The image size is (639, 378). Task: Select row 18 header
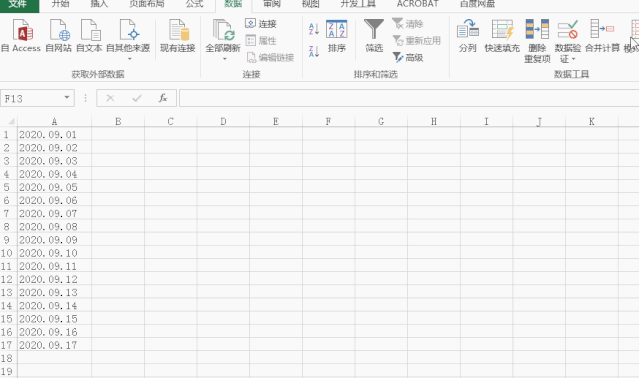(7, 358)
